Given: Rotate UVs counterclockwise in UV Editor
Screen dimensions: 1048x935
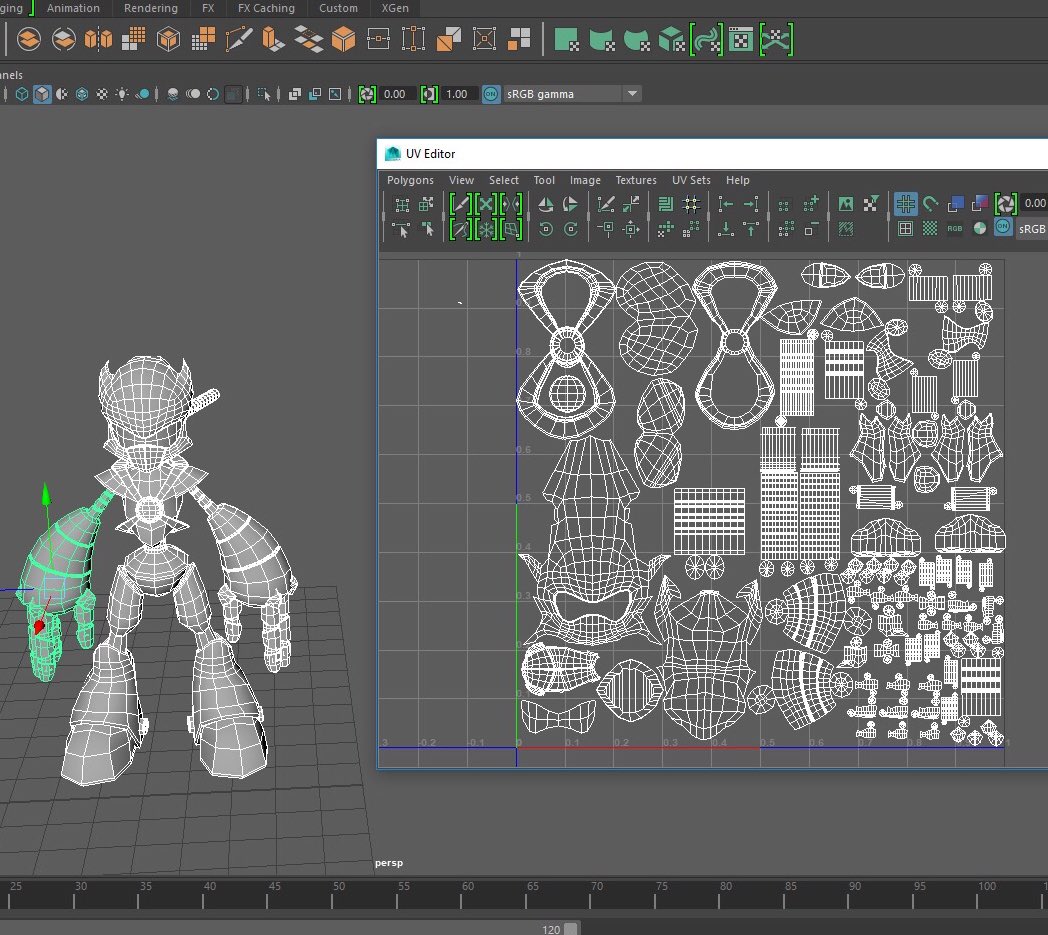Looking at the screenshot, I should click(x=545, y=229).
